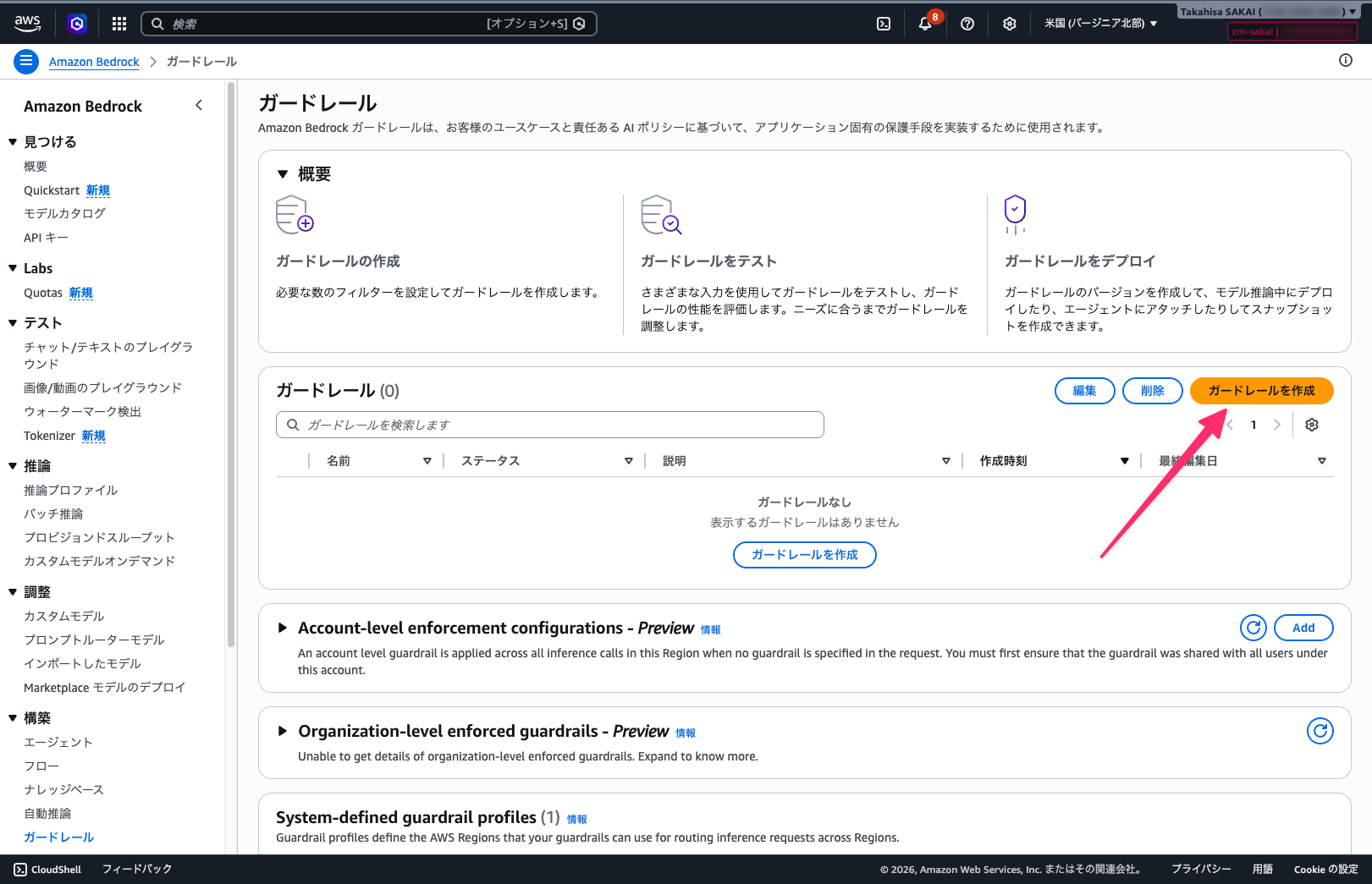
Task: Click the orange ガードレールを作成 button
Action: coord(1261,390)
